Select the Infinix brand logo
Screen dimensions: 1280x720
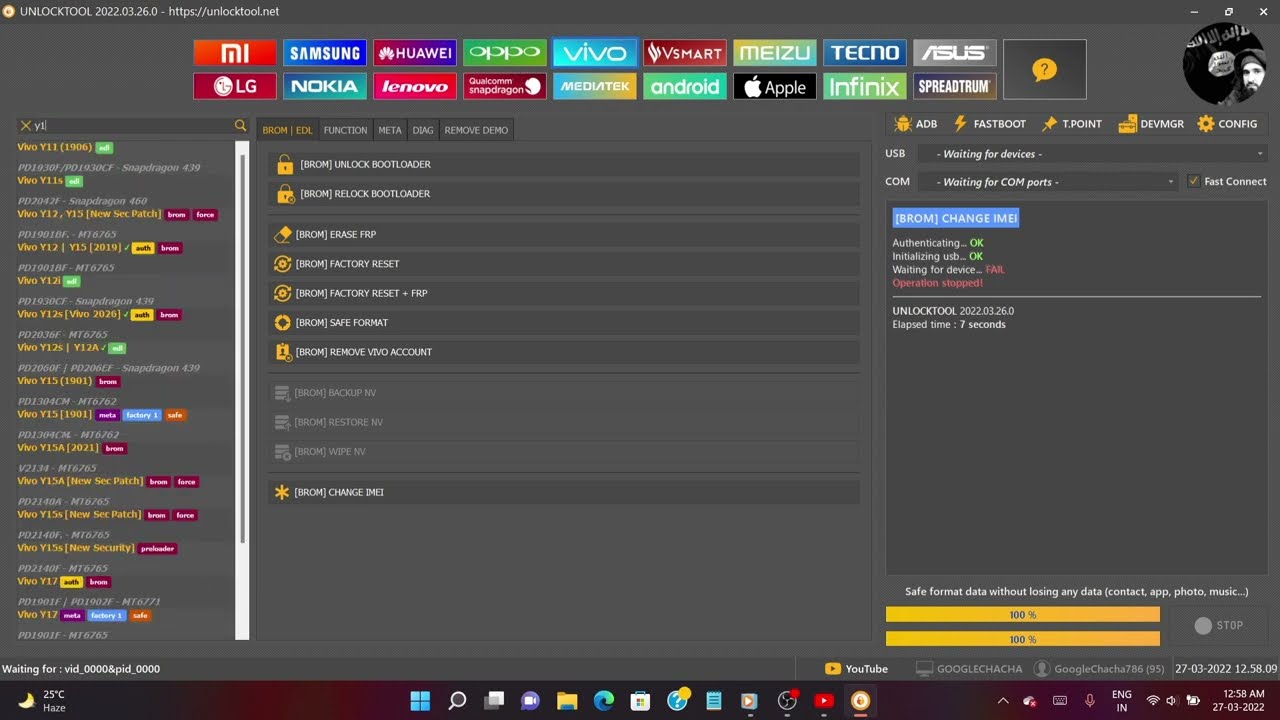tap(864, 86)
